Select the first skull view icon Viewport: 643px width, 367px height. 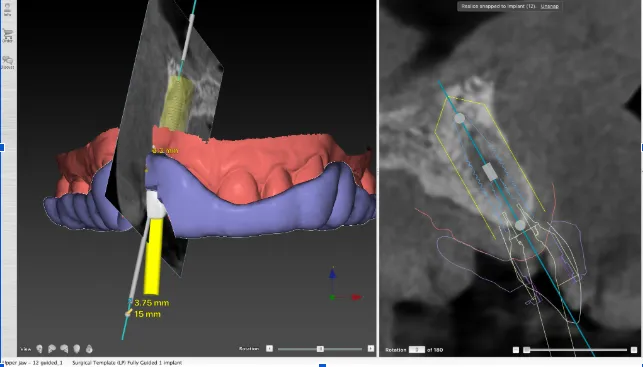click(40, 349)
